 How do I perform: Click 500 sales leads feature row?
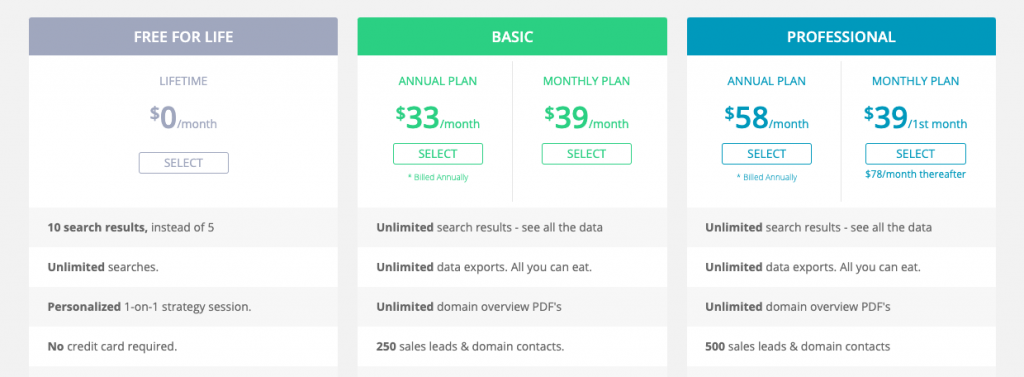click(841, 346)
